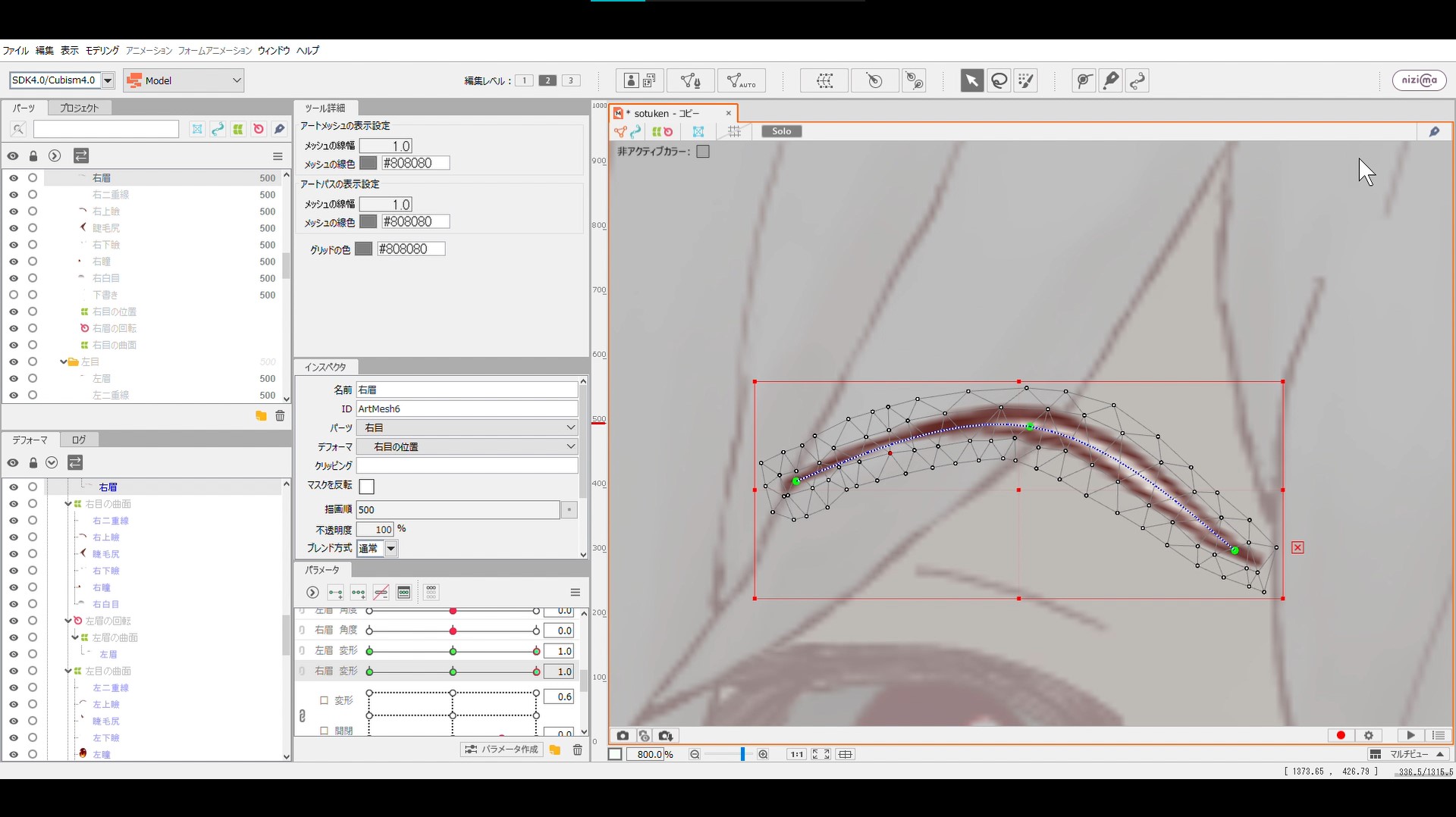Collapse 左眉の回転 in deformer tree

pyautogui.click(x=68, y=621)
